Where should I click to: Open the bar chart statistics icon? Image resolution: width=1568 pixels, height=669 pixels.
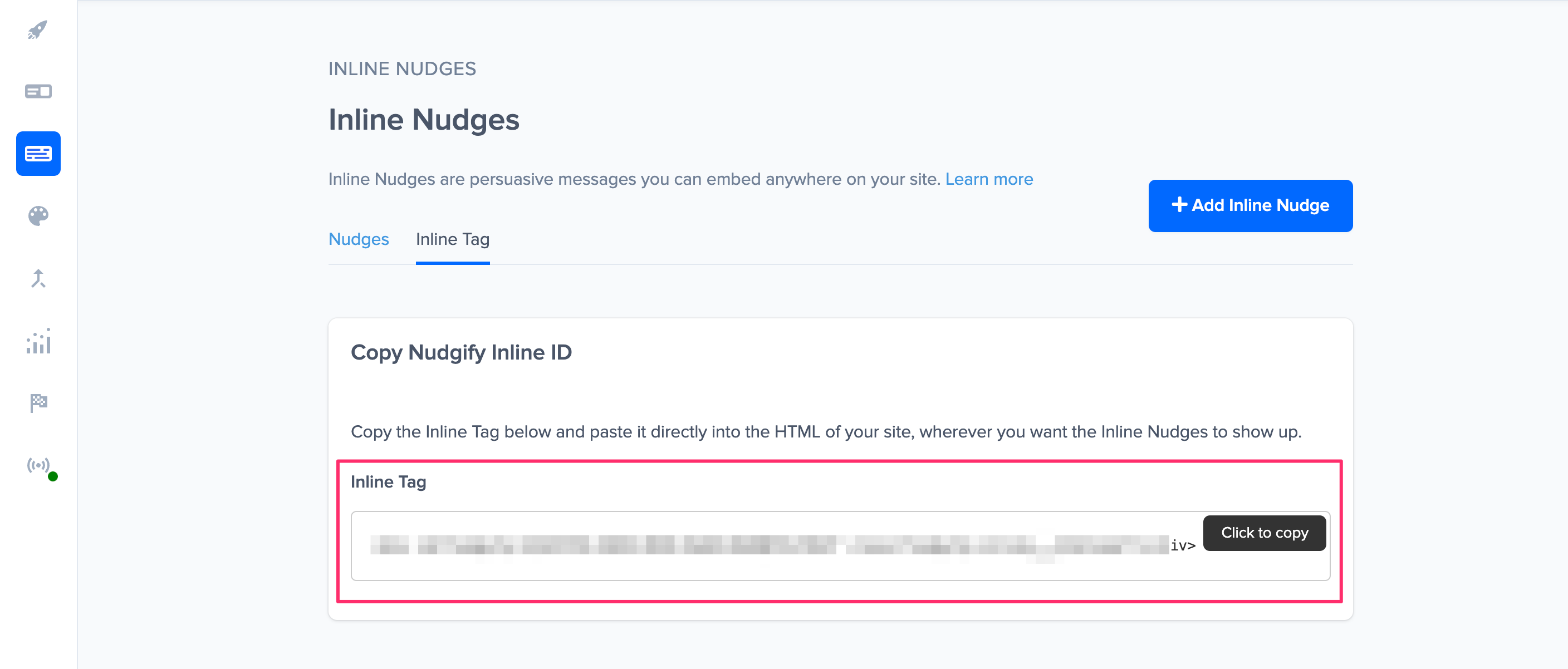[x=38, y=341]
